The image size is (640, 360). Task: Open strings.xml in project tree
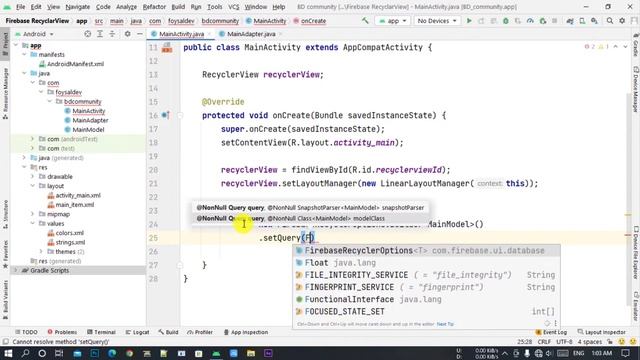(x=70, y=242)
